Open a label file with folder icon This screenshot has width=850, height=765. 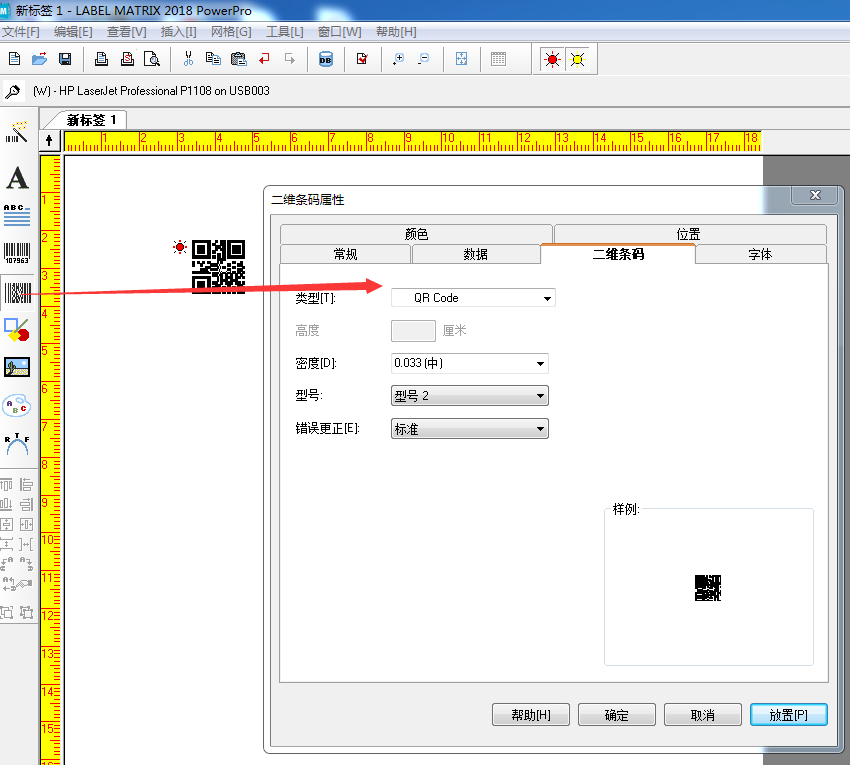pyautogui.click(x=40, y=59)
